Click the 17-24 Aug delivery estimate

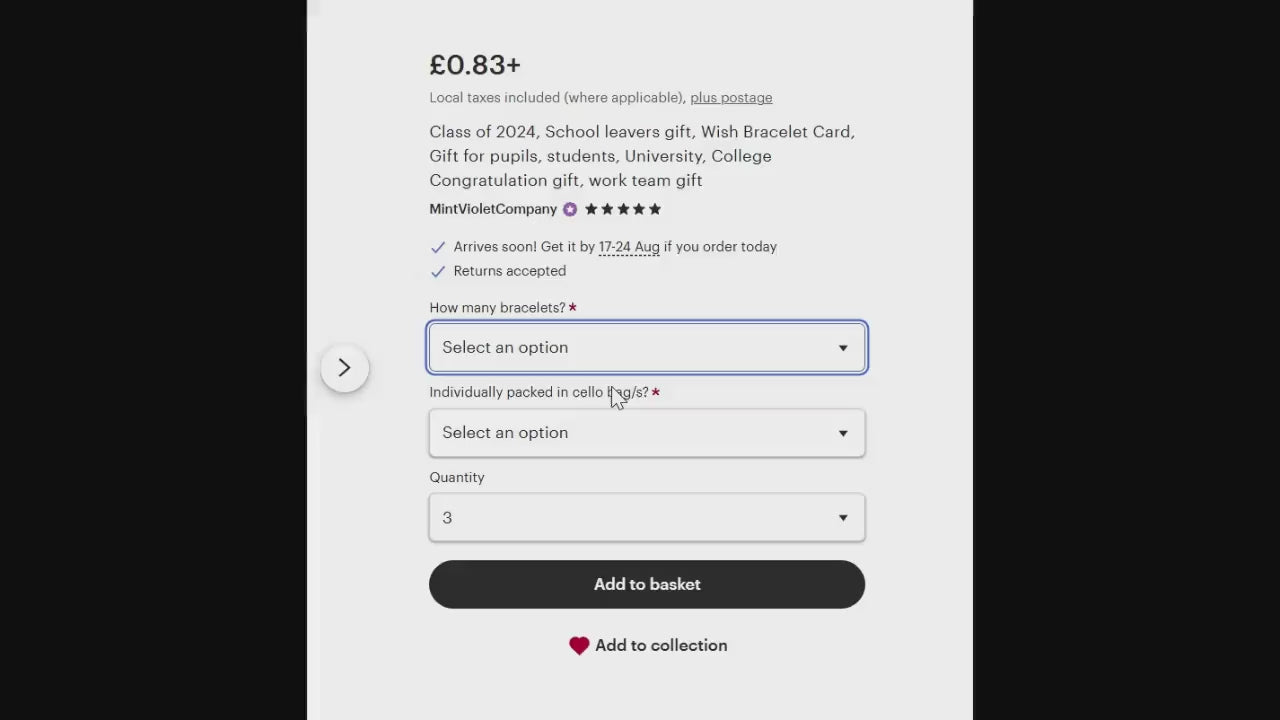point(629,247)
